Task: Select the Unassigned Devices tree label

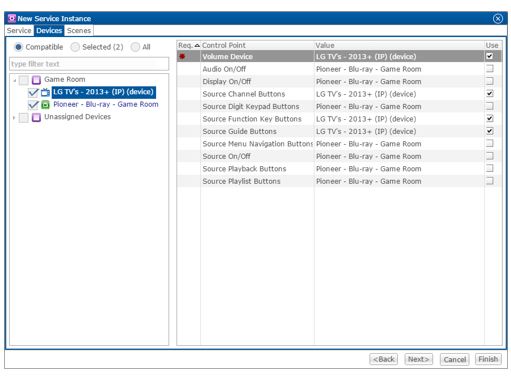Action: 77,117
